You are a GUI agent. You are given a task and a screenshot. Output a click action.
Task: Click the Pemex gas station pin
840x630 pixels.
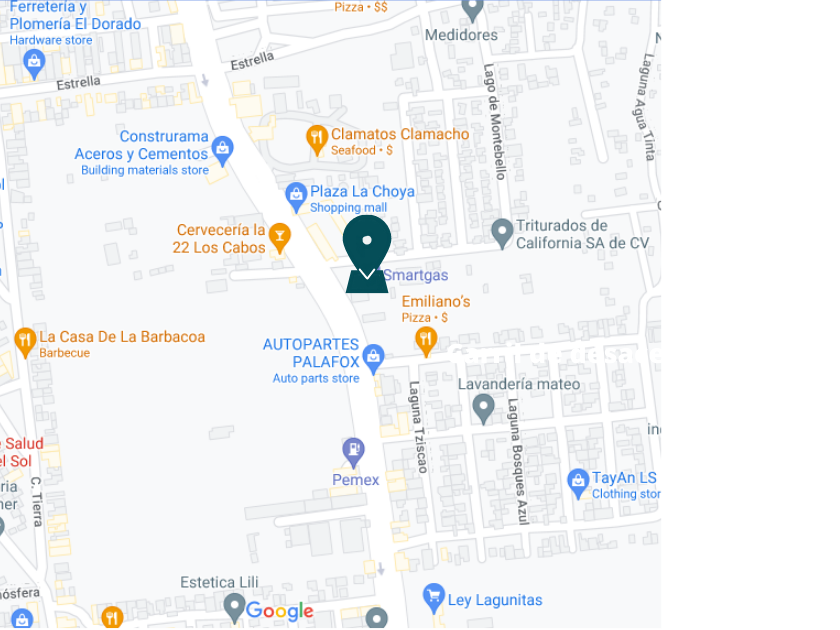353,452
